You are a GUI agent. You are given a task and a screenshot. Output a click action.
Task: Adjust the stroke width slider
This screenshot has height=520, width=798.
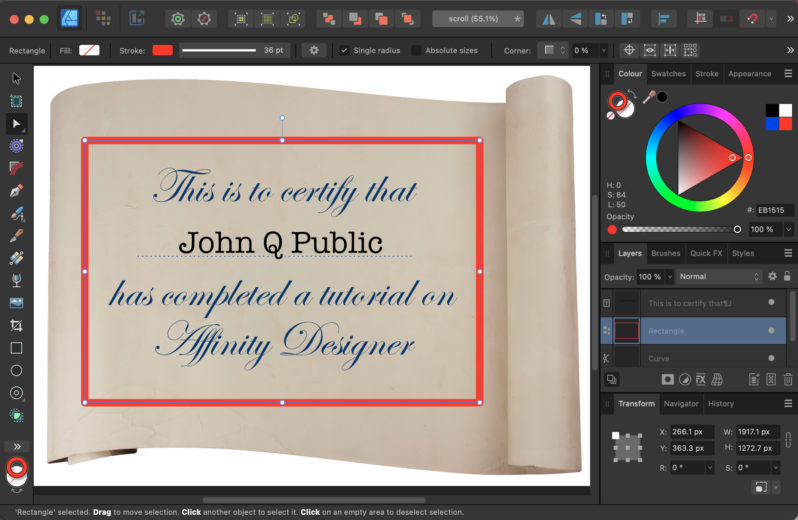pyautogui.click(x=219, y=50)
